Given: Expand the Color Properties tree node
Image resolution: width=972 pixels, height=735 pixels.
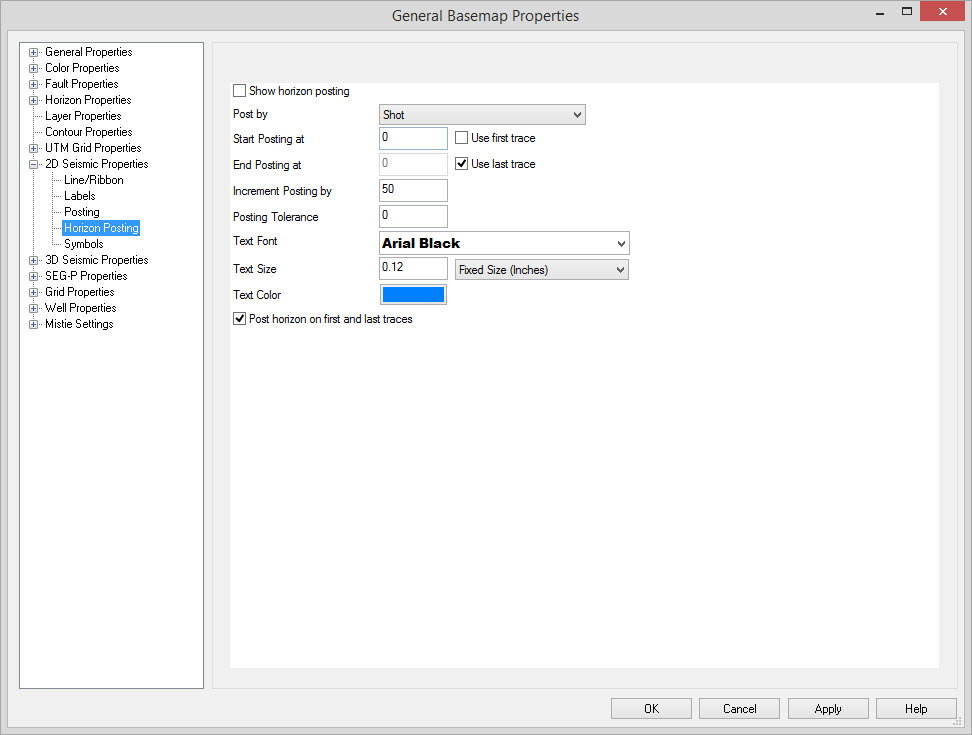Looking at the screenshot, I should 34,68.
